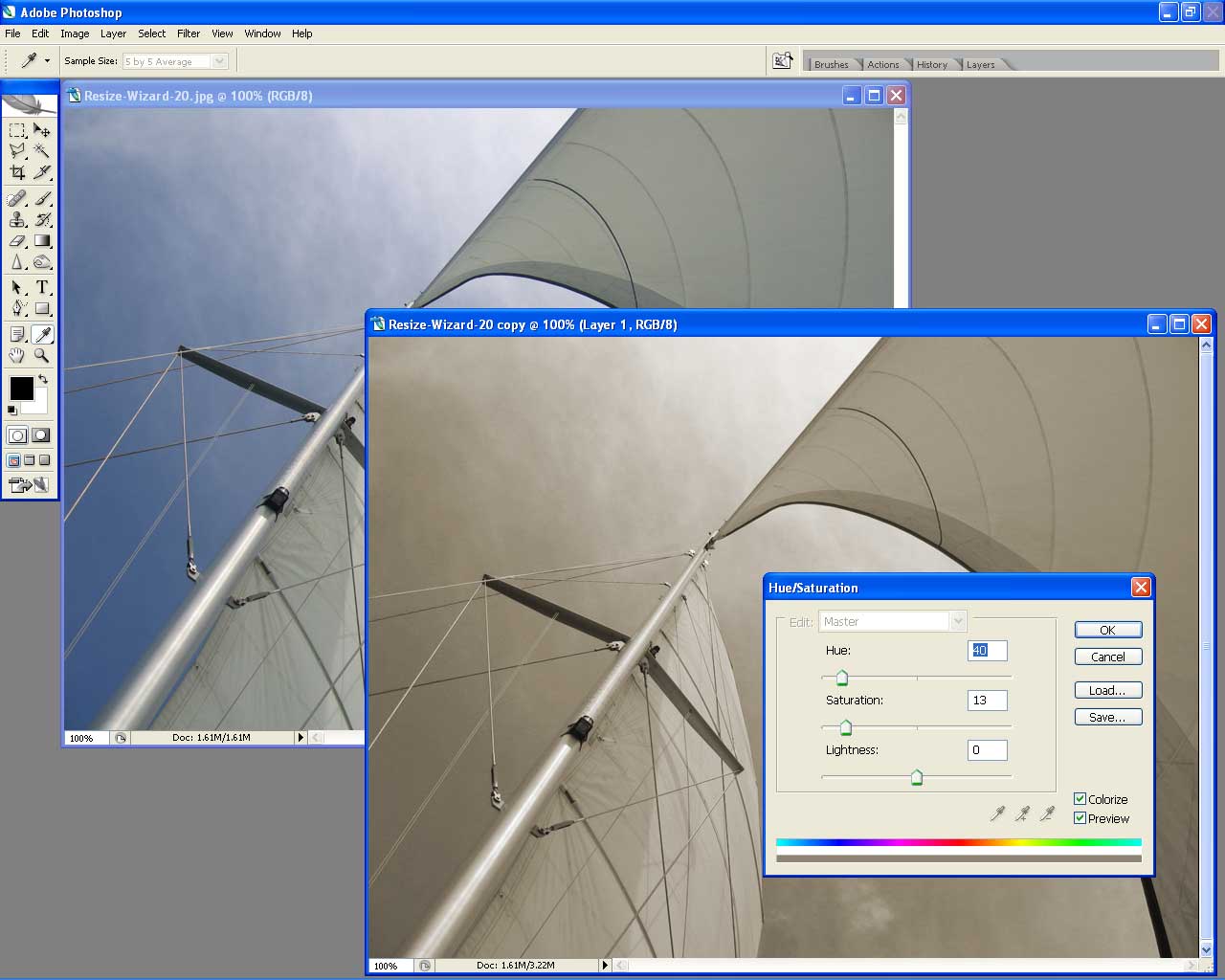Screen dimensions: 1225x980
Task: Reset to default foreground/background colors
Action: 12,410
